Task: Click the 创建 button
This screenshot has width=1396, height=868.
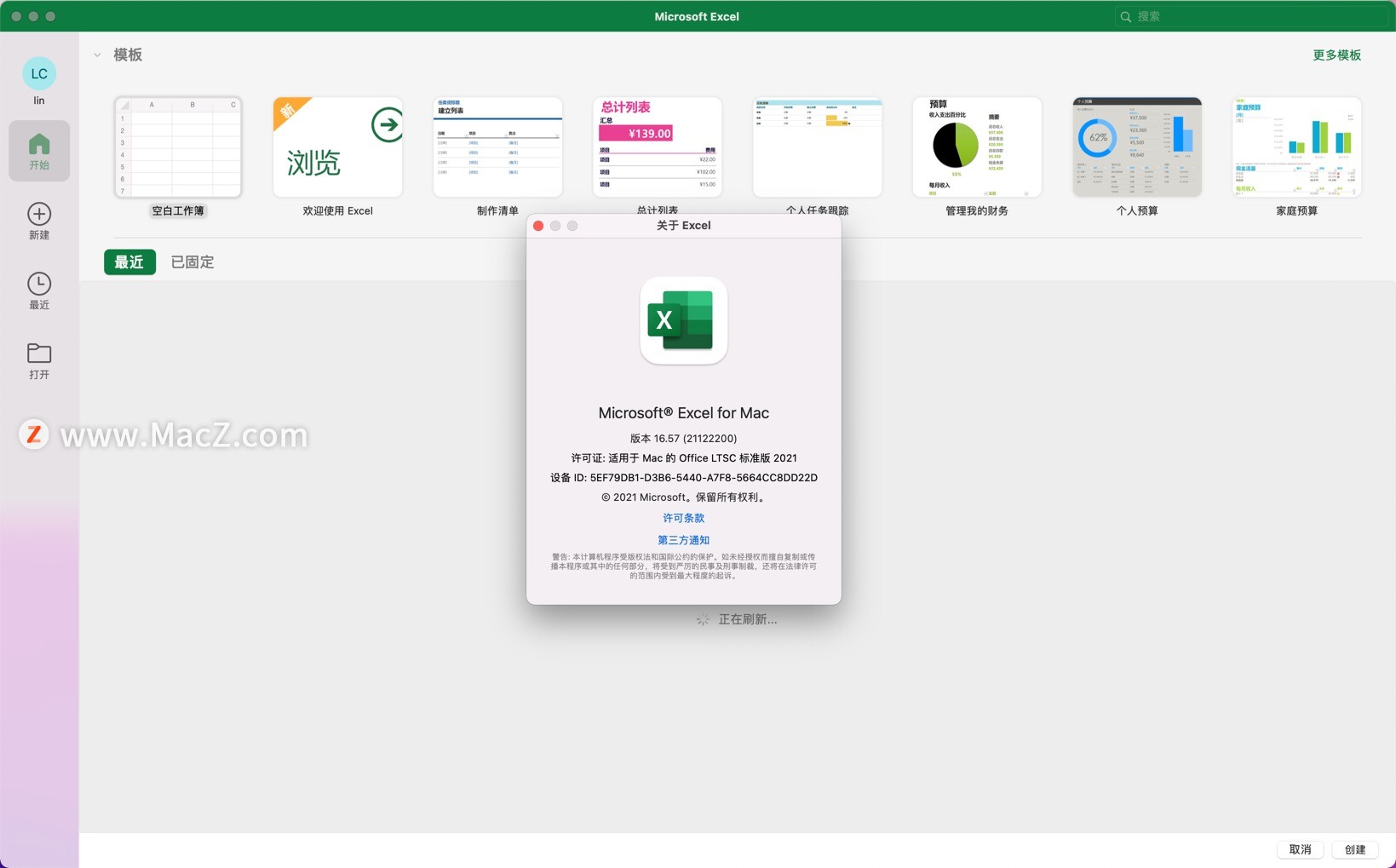Action: coord(1355,849)
